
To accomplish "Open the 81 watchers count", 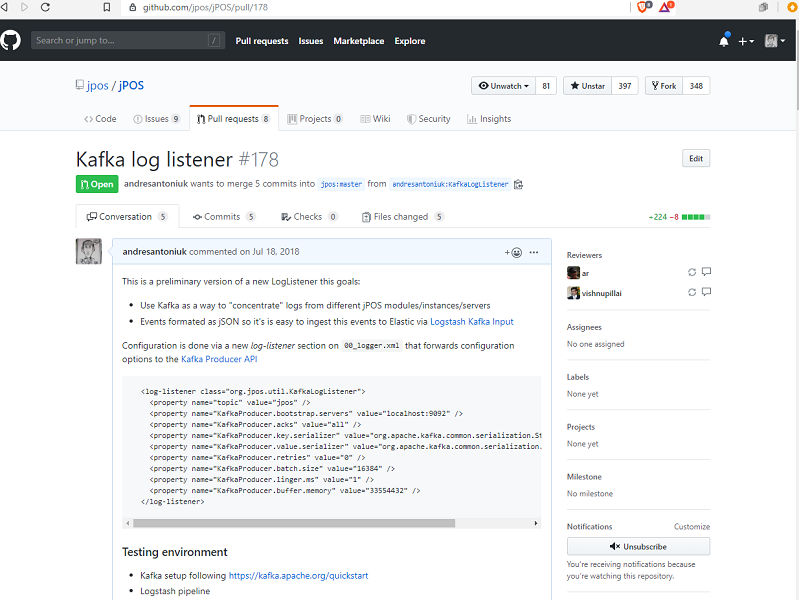I will pyautogui.click(x=546, y=86).
